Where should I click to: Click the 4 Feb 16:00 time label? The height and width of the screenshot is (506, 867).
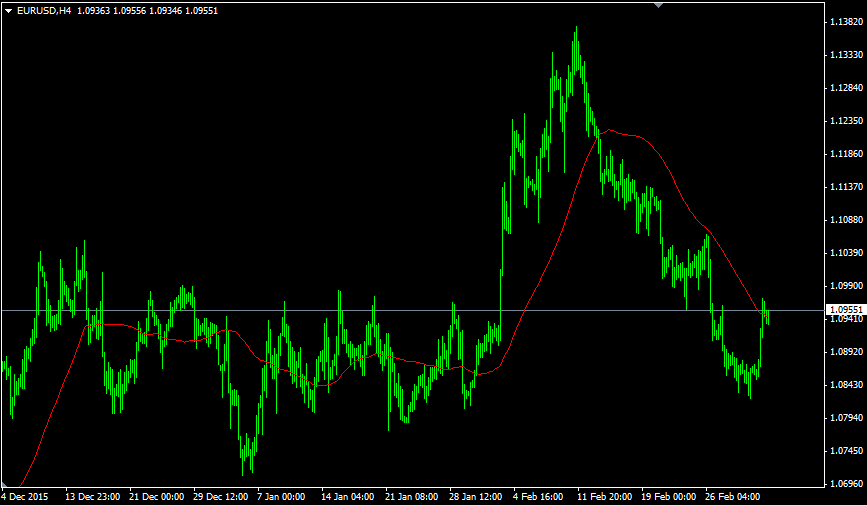click(x=539, y=497)
